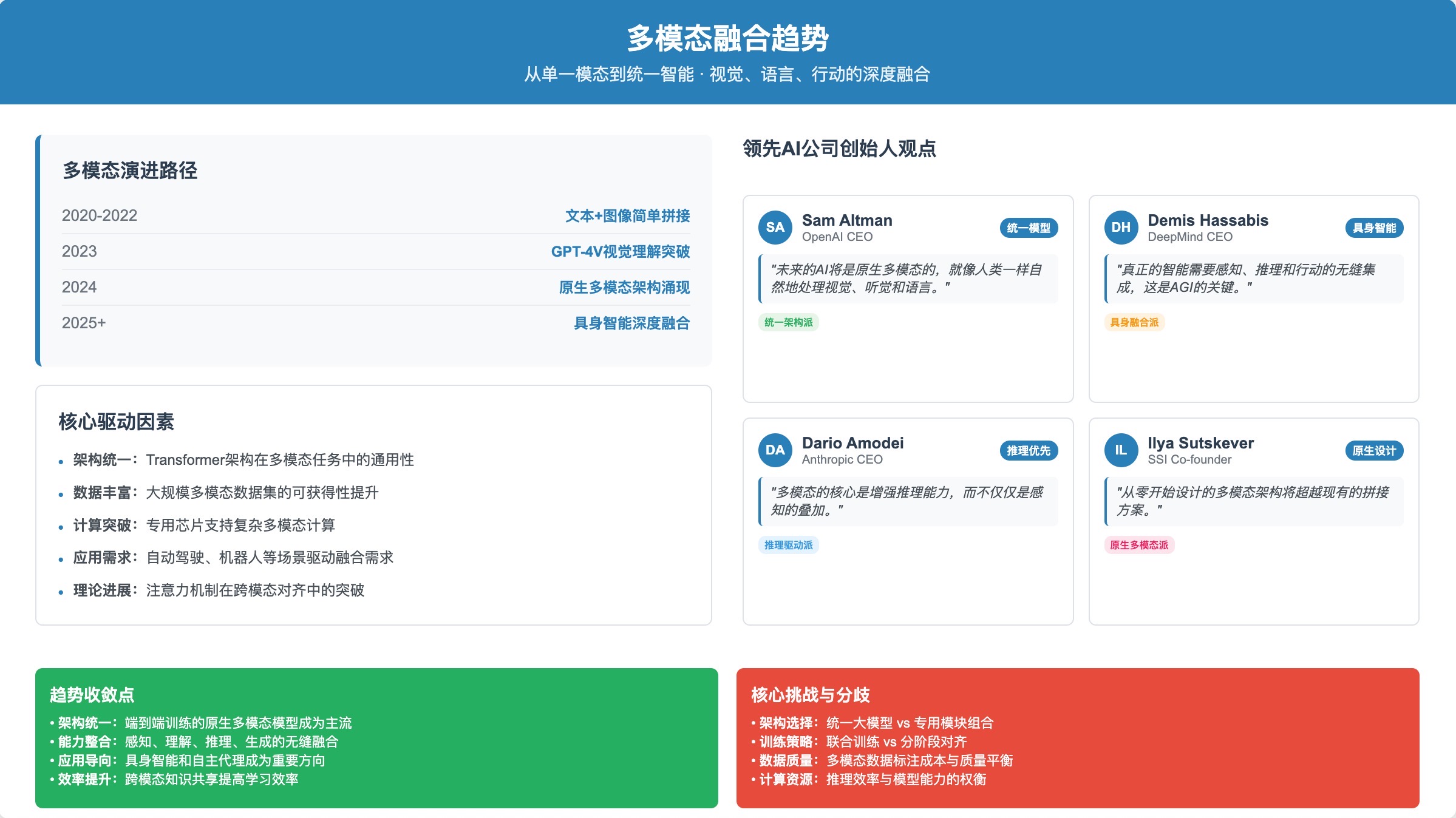This screenshot has width=1456, height=818.
Task: Click the 原生多模态架构涌现 timeline entry
Action: click(x=624, y=288)
